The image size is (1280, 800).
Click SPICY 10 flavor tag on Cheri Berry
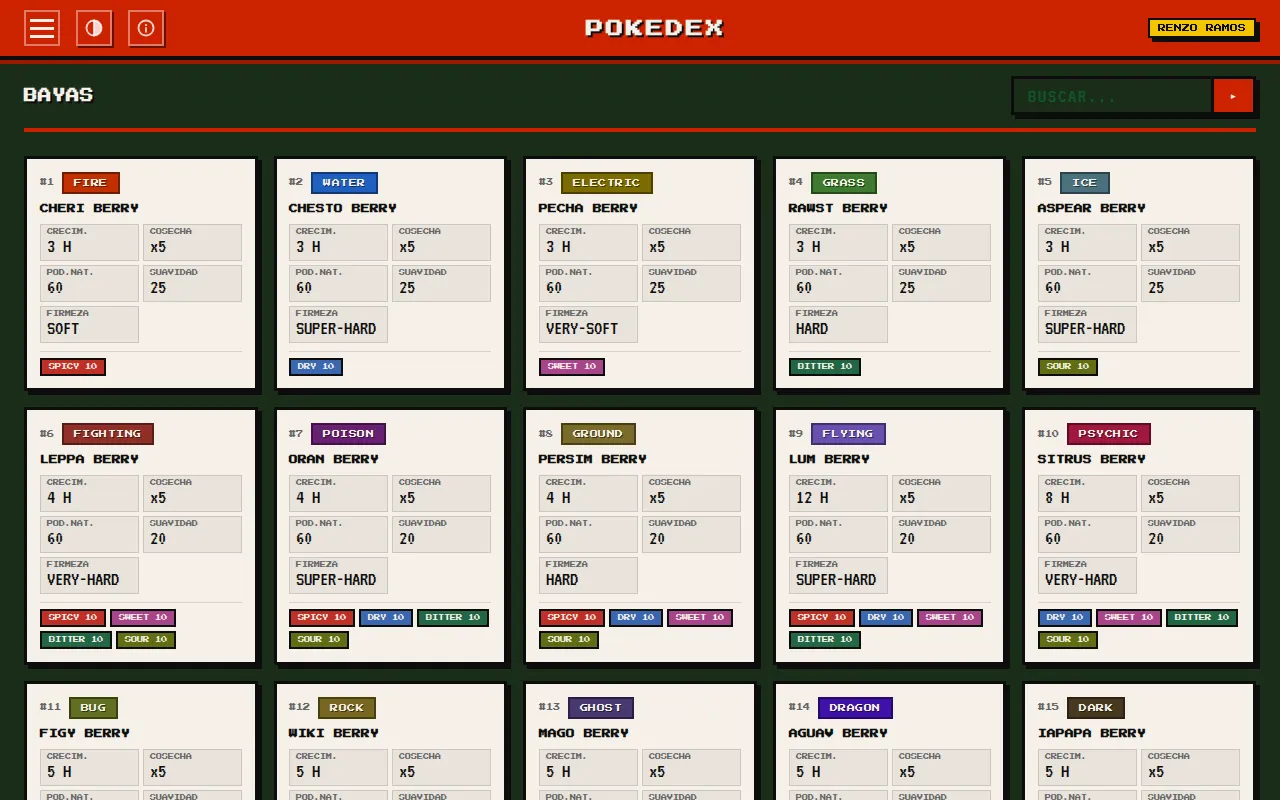tap(73, 367)
